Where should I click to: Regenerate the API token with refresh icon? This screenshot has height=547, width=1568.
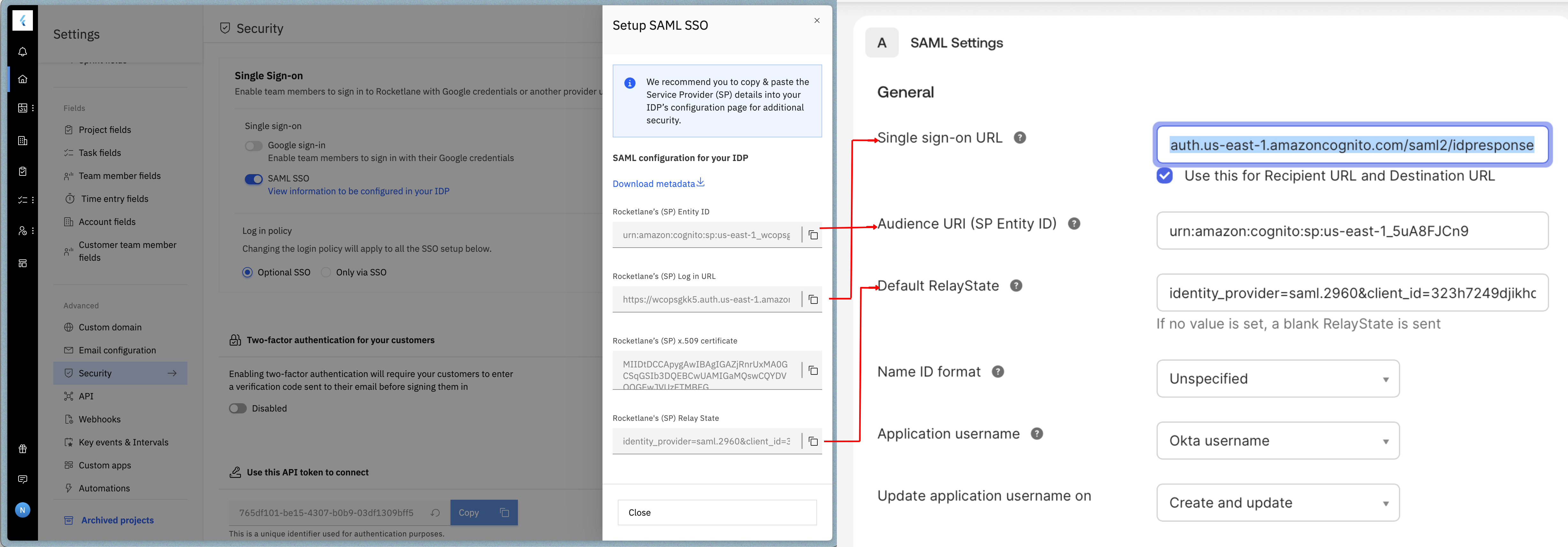(435, 513)
